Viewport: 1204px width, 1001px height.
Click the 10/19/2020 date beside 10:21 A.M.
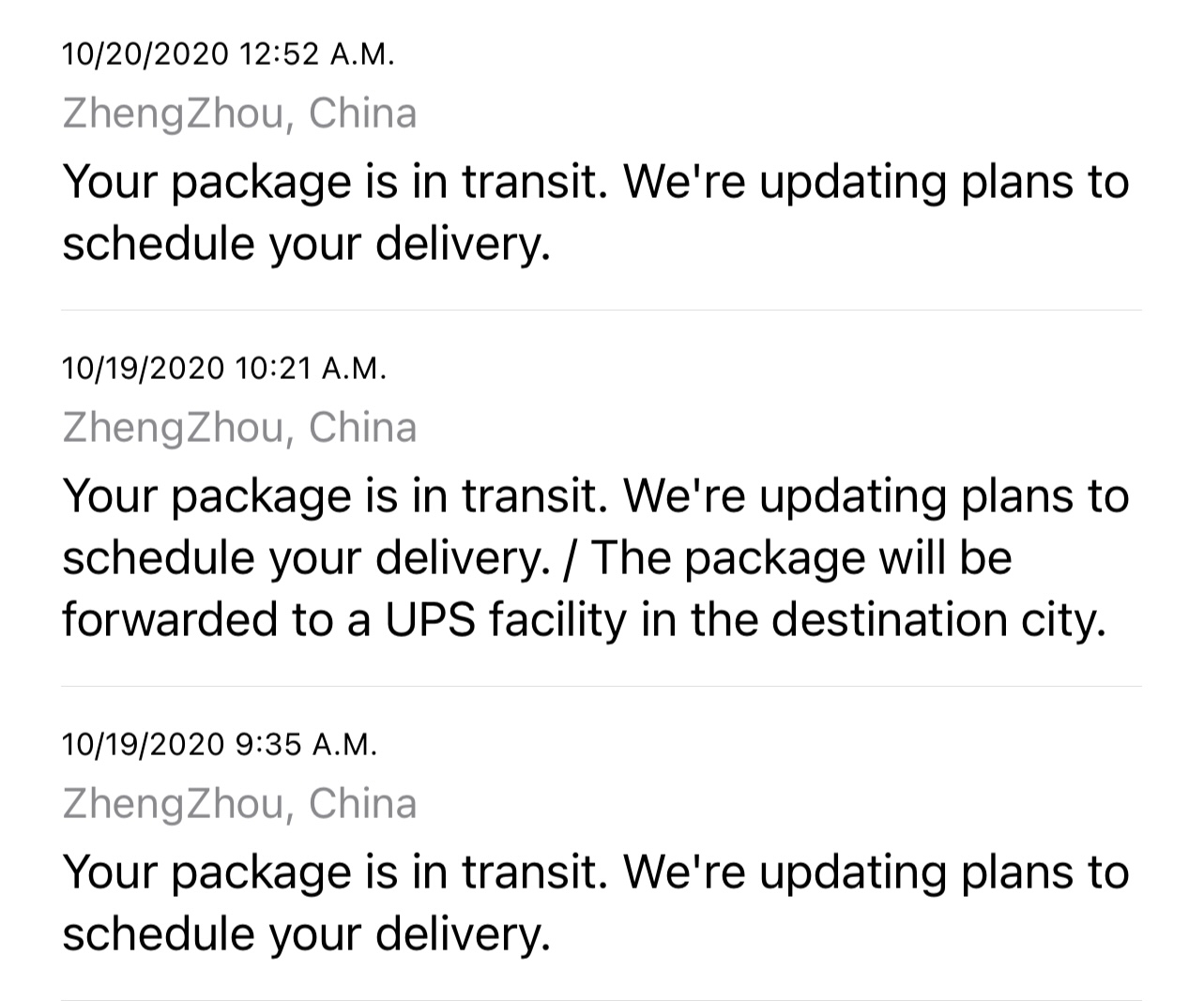[144, 369]
